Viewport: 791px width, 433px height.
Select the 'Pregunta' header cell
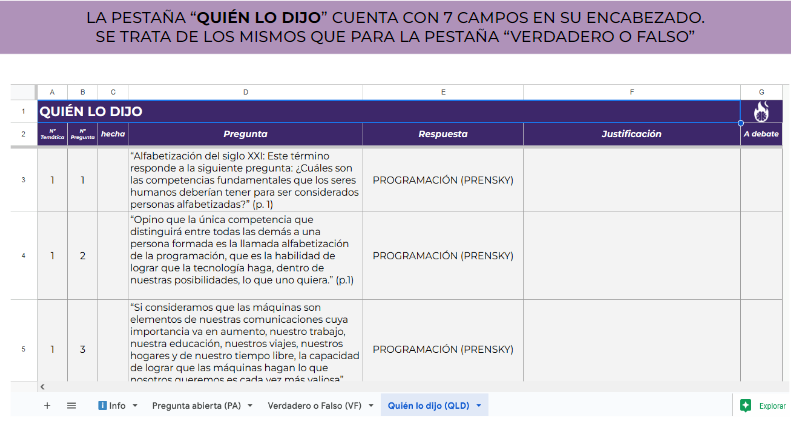pyautogui.click(x=245, y=134)
